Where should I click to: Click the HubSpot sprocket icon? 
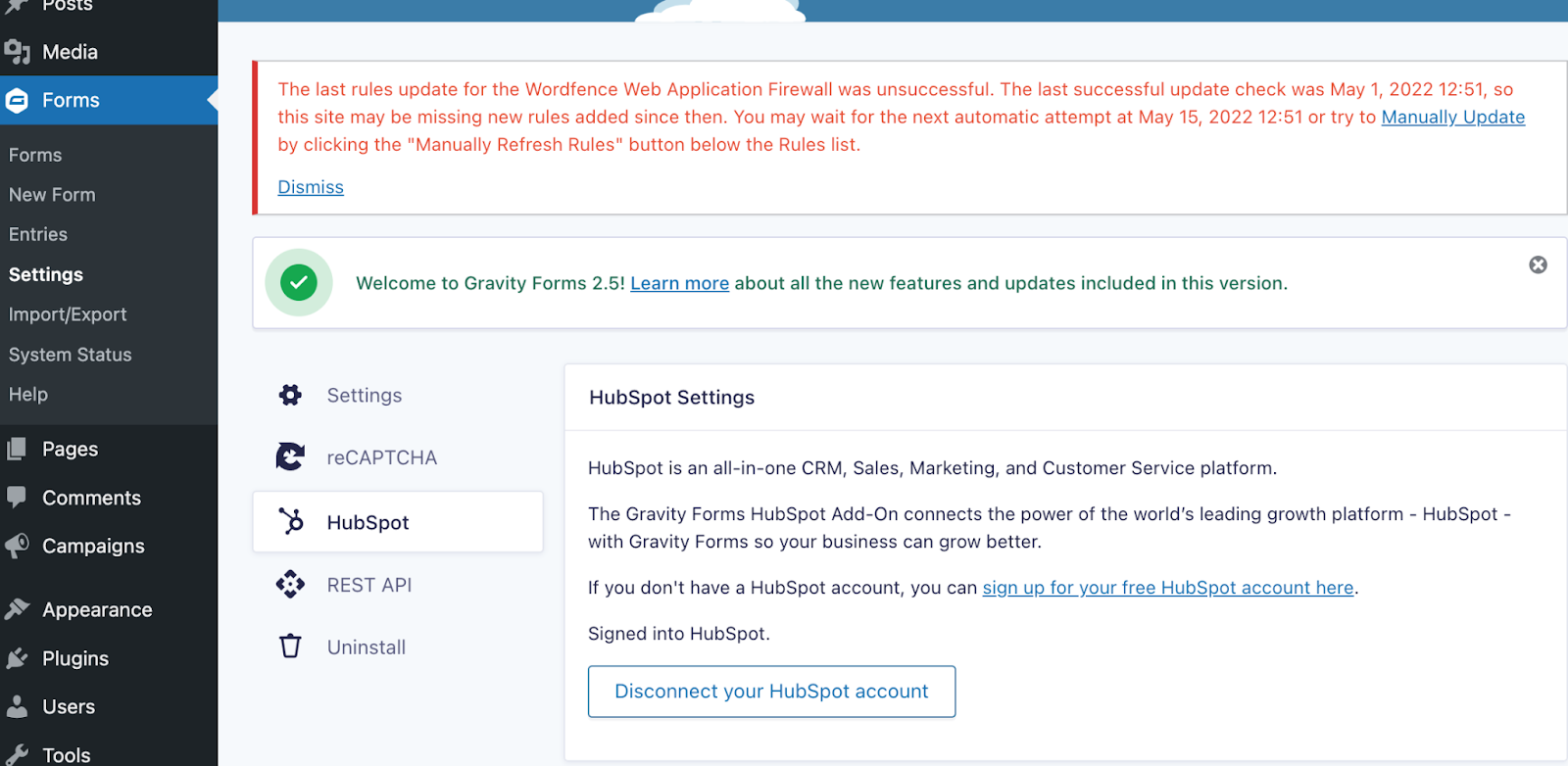(x=290, y=521)
